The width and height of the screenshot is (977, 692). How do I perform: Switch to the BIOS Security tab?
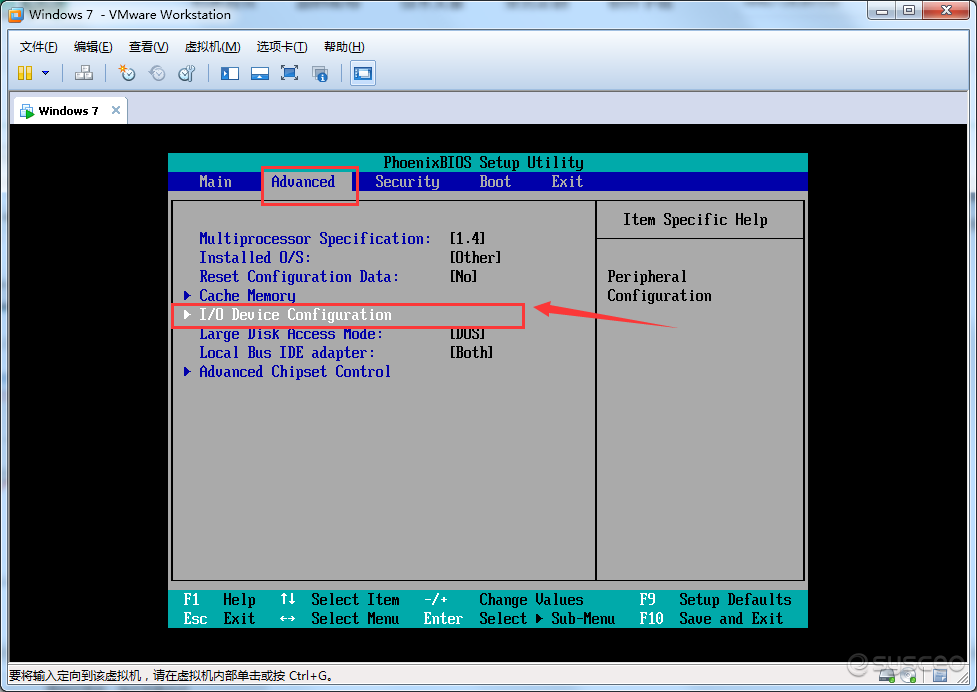(407, 181)
